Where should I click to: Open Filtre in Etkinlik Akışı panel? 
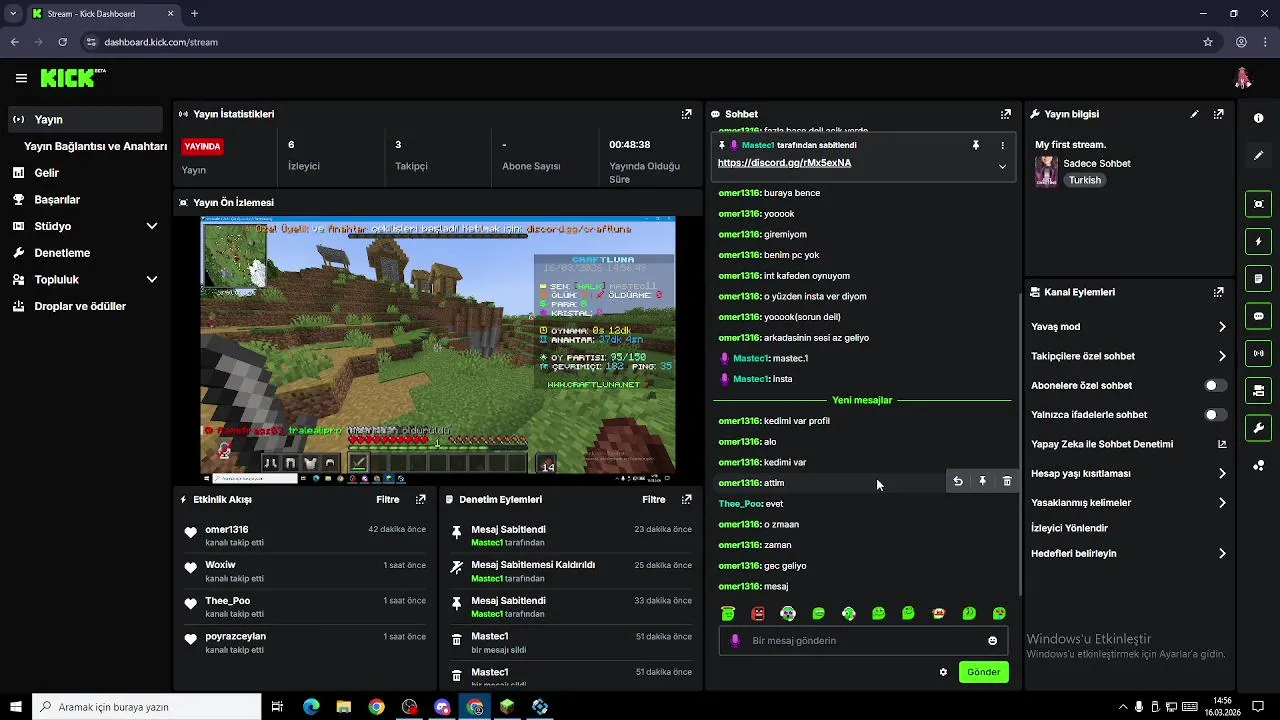[387, 499]
